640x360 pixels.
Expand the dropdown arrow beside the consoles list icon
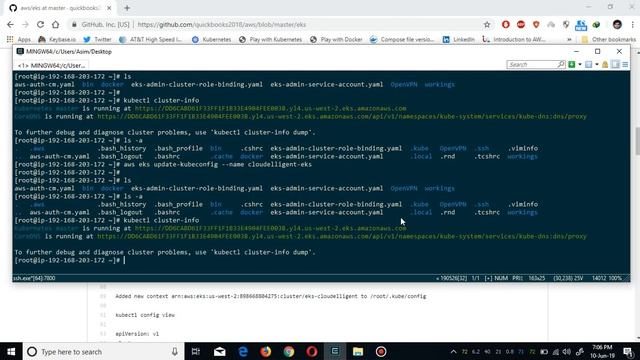597,64
